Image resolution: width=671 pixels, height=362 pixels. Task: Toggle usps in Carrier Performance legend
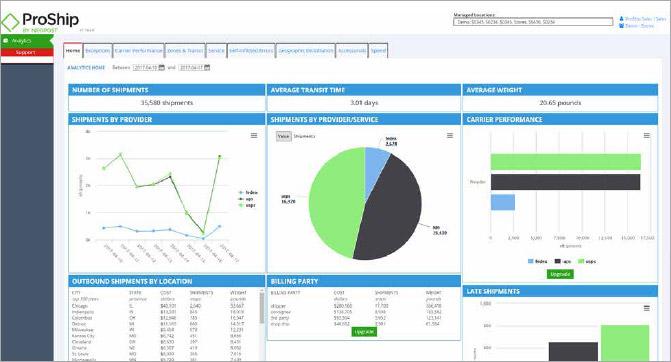587,261
